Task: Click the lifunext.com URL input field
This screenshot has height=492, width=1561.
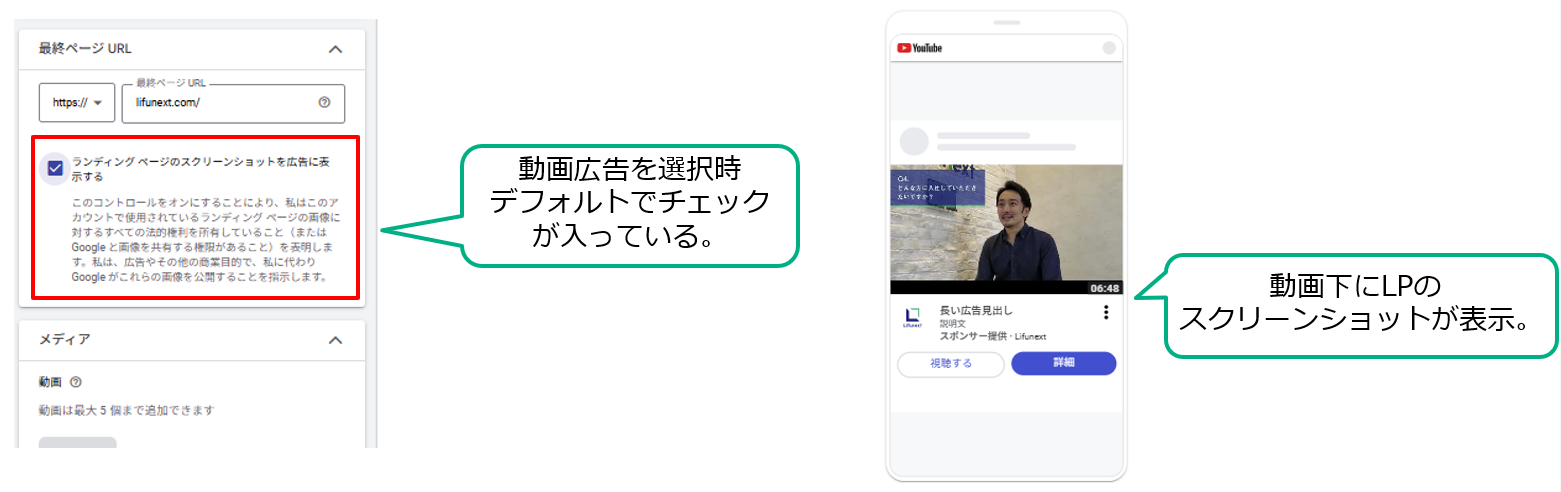Action: (x=233, y=102)
